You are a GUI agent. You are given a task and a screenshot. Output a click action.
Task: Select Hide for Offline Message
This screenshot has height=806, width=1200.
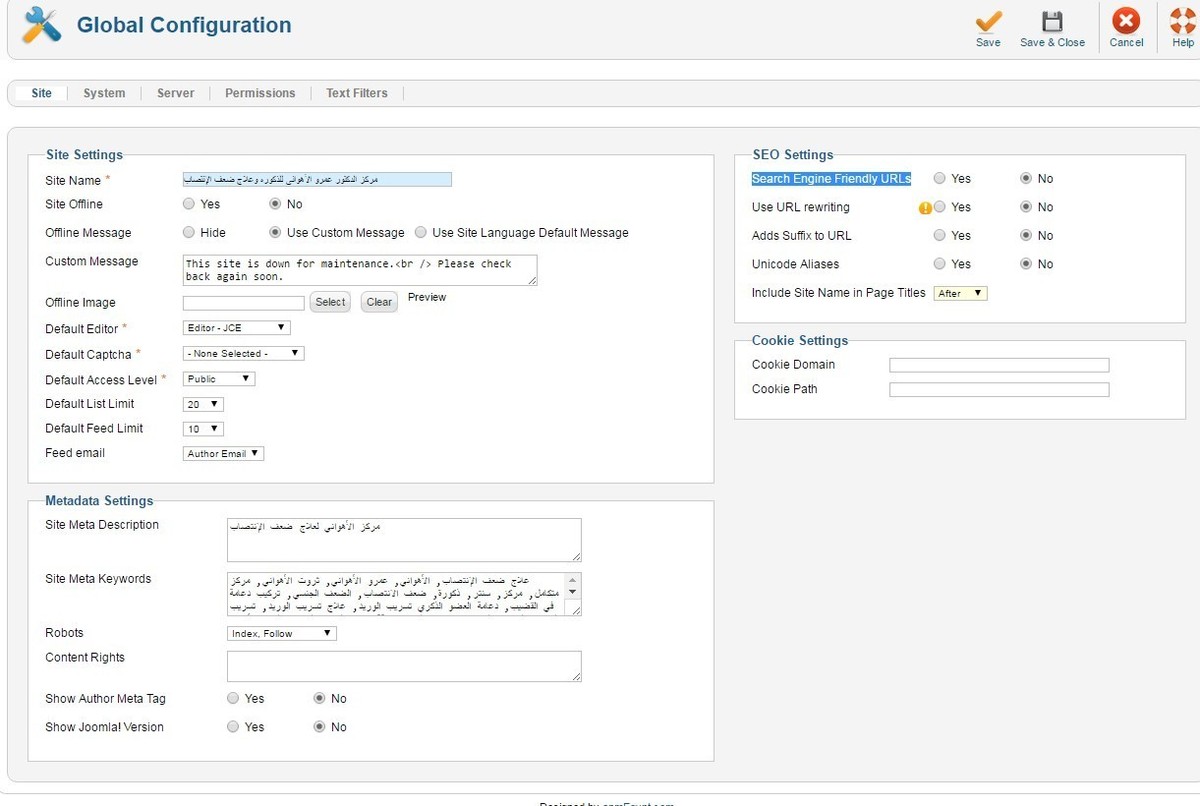coord(189,233)
